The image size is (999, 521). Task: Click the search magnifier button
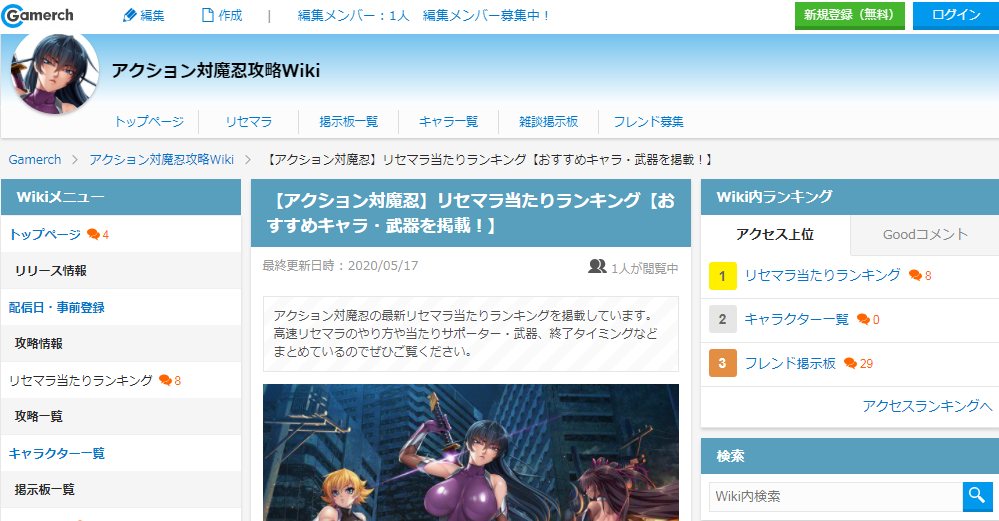click(x=977, y=497)
